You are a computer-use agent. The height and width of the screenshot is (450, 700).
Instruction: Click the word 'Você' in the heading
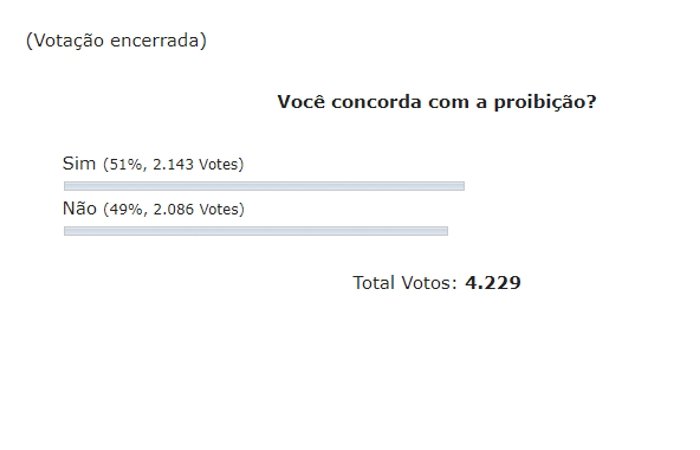[301, 102]
